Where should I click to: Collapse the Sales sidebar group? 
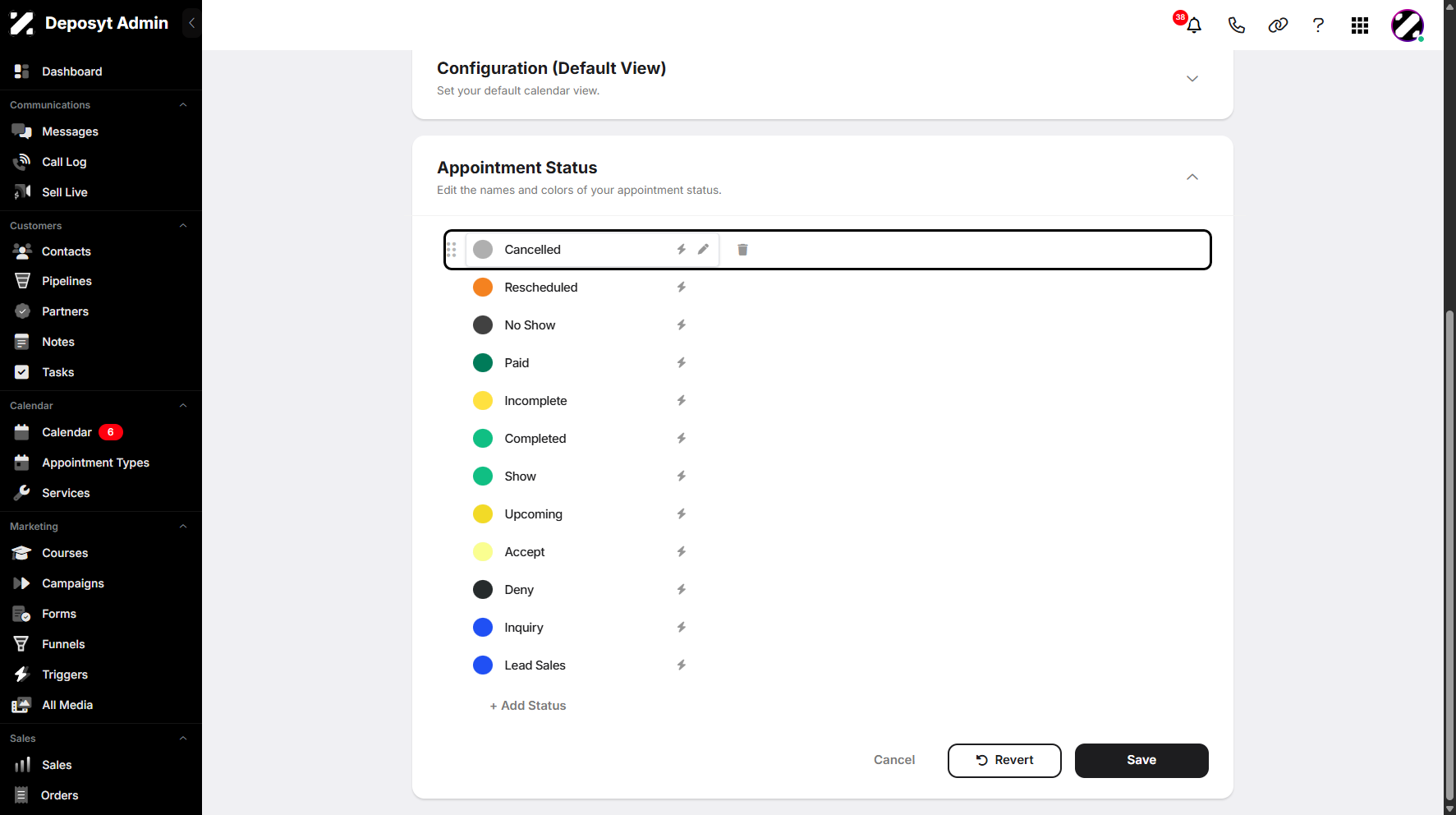click(183, 738)
